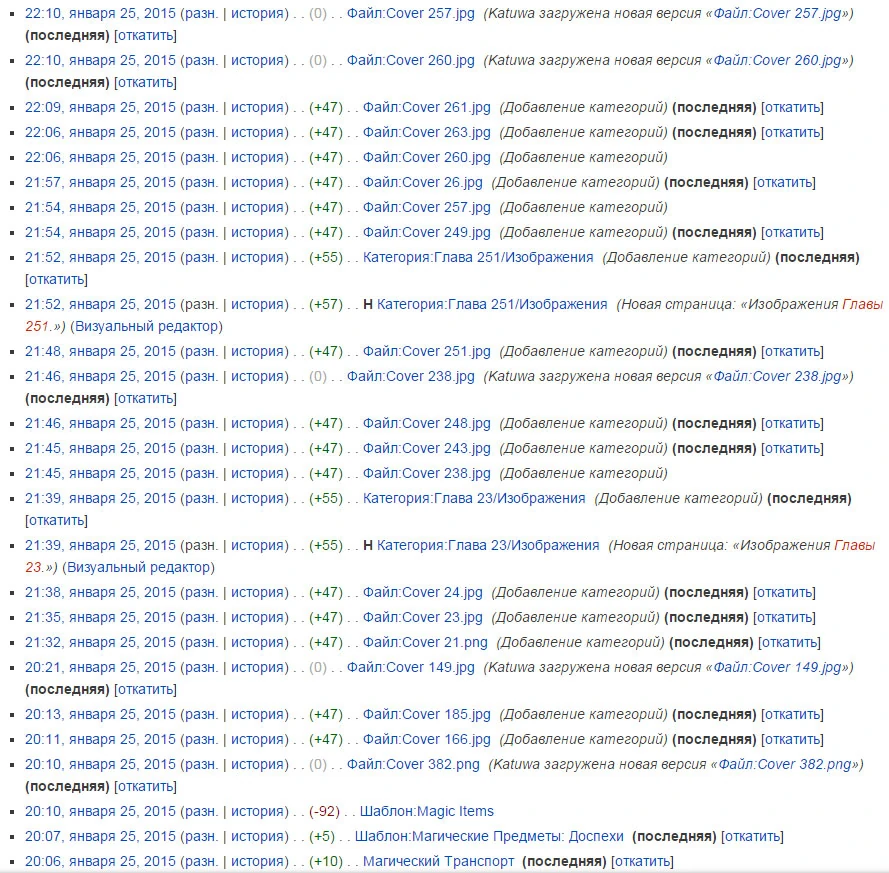Viewport: 889px width, 873px height.
Task: Open Файл:Cover 166.jpg file link
Action: [x=426, y=739]
